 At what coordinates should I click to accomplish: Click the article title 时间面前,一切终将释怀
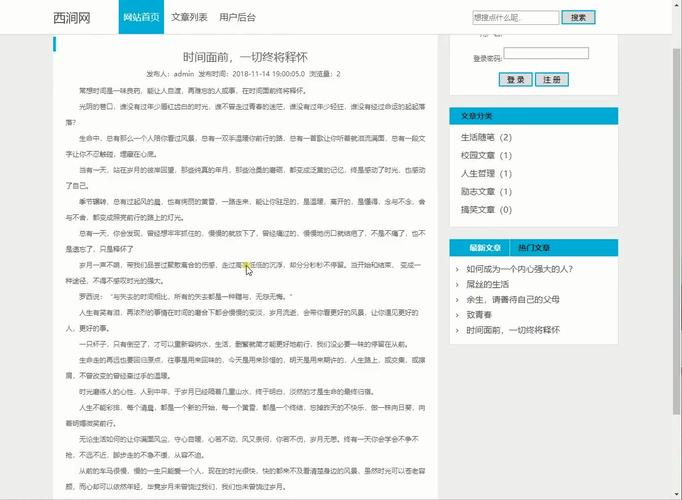(x=245, y=57)
